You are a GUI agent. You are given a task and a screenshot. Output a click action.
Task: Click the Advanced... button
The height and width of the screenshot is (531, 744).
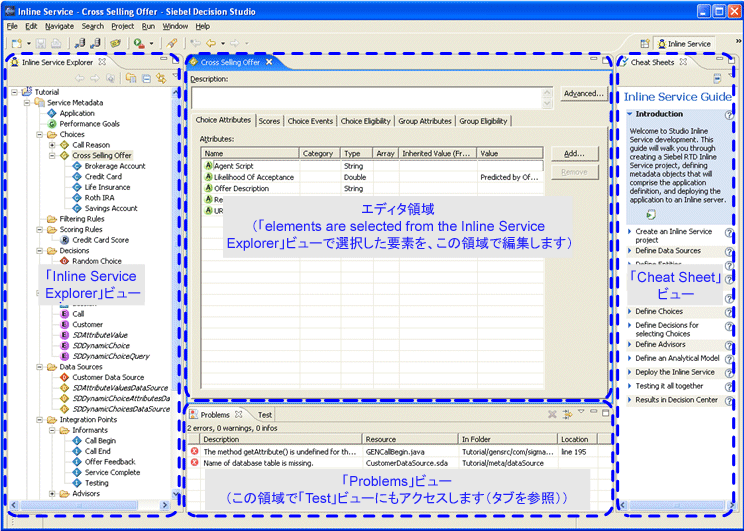tap(584, 93)
